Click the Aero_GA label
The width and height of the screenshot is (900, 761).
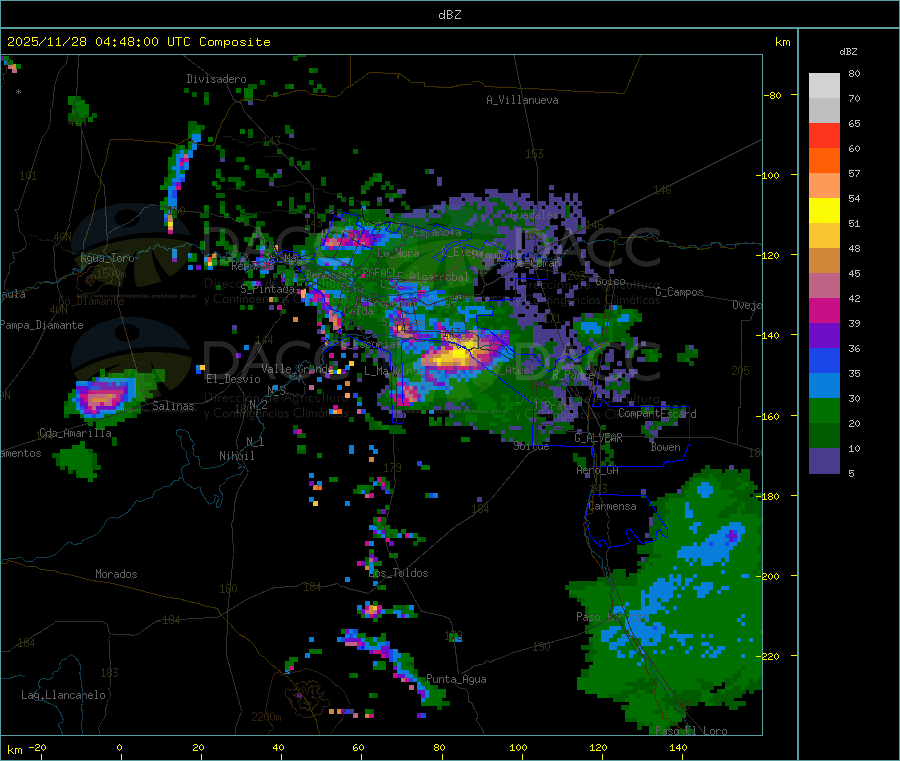click(x=597, y=470)
